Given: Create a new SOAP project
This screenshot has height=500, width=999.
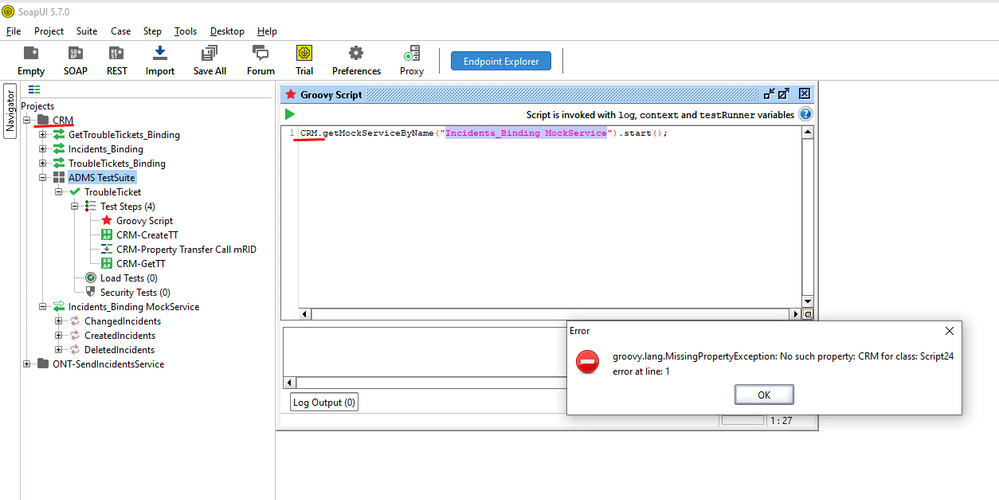Looking at the screenshot, I should tap(75, 54).
